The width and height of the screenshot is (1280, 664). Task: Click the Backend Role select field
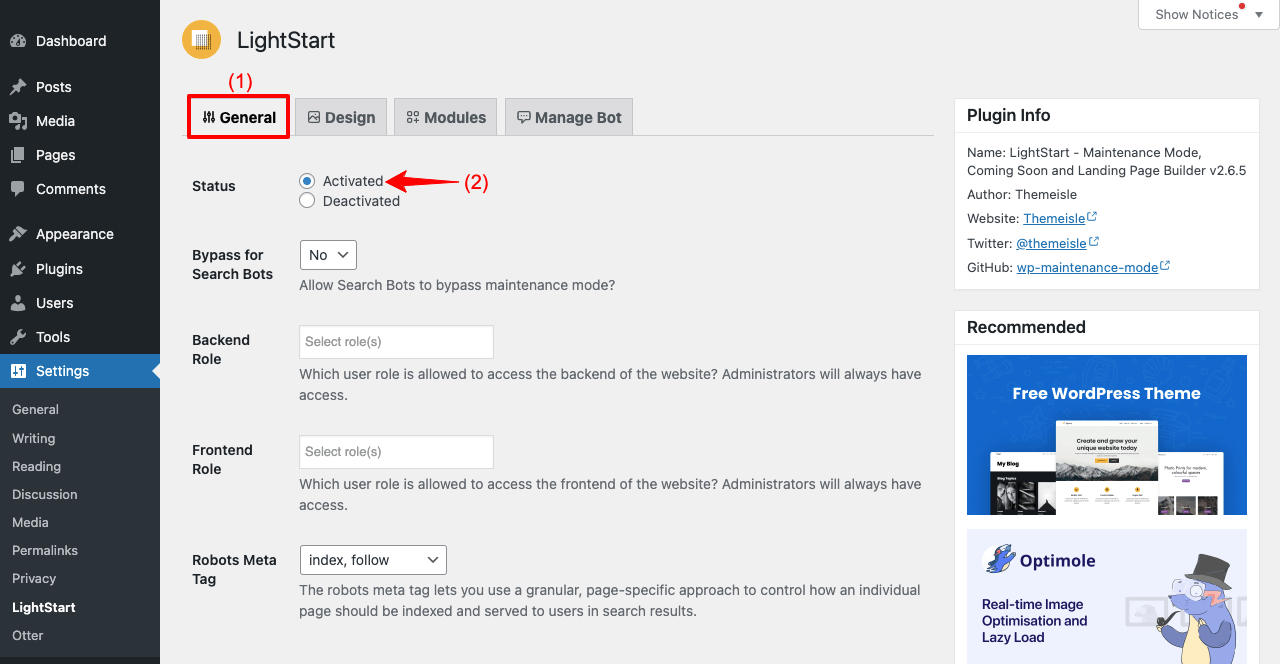click(x=396, y=342)
